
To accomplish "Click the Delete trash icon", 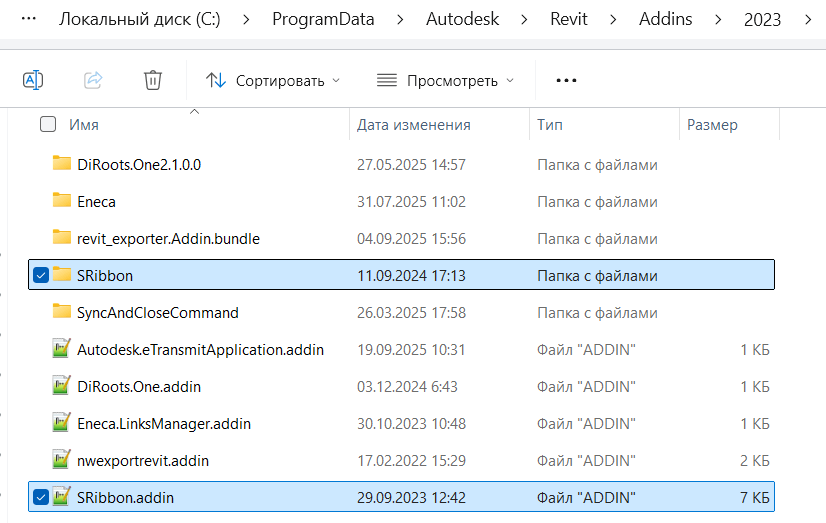I will pyautogui.click(x=153, y=81).
